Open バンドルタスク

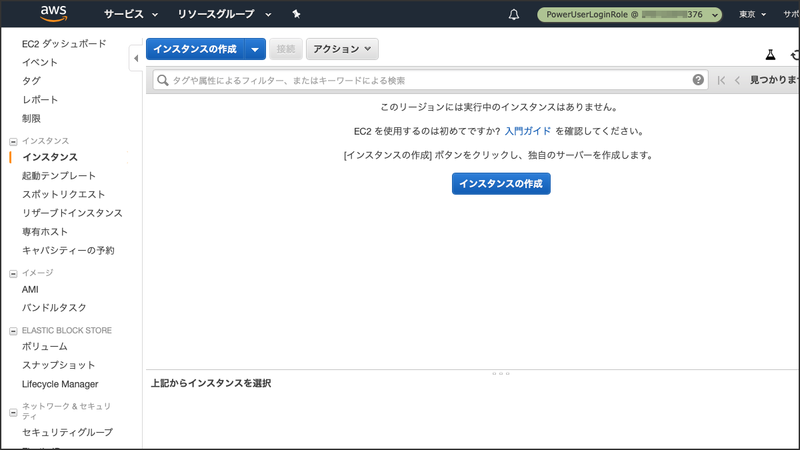click(54, 308)
